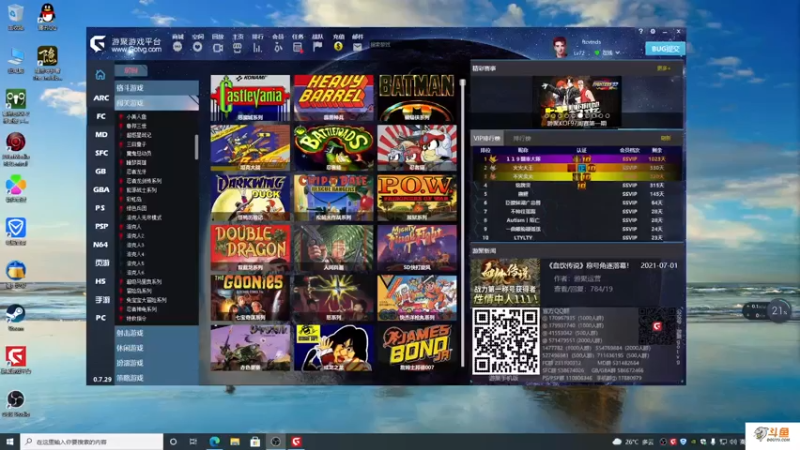
Task: Expand the 策略游戏 category
Action: pos(156,378)
